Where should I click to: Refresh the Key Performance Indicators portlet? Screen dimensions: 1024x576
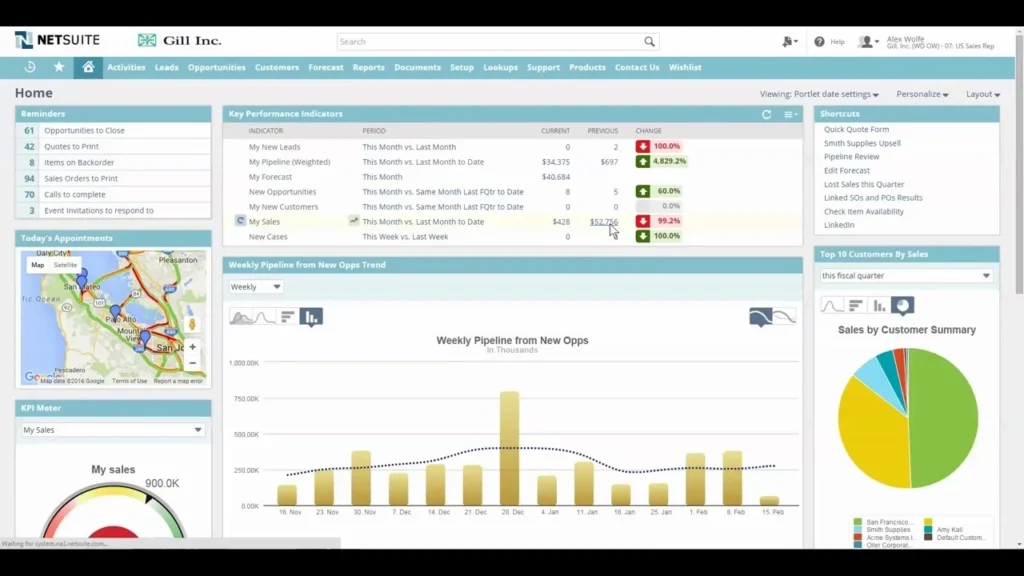point(767,114)
